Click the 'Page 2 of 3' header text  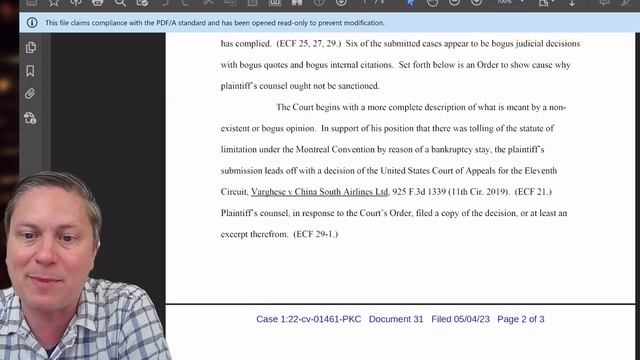[x=521, y=319]
